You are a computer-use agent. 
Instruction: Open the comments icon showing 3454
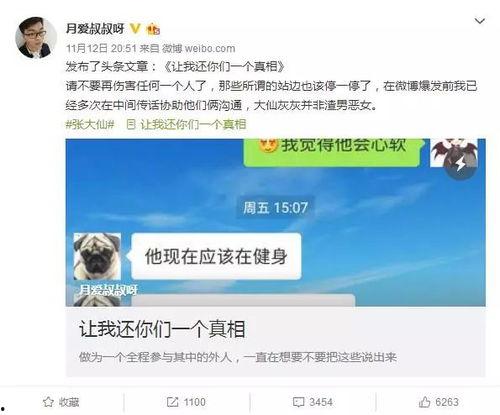coord(298,402)
